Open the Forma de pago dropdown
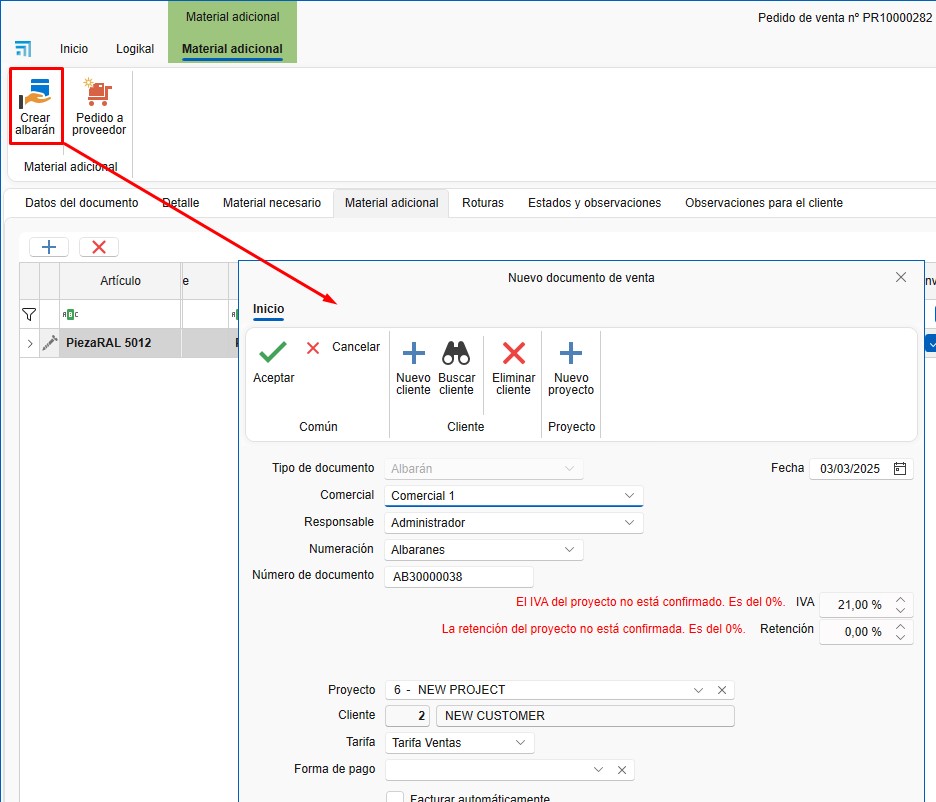Image resolution: width=936 pixels, height=802 pixels. tap(598, 770)
